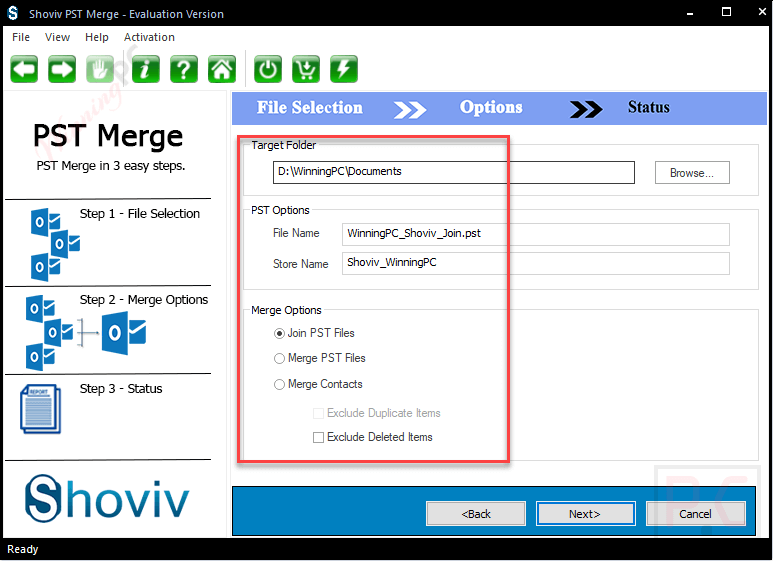Select Join PST Files radio button
Image resolution: width=773 pixels, height=561 pixels.
(279, 334)
